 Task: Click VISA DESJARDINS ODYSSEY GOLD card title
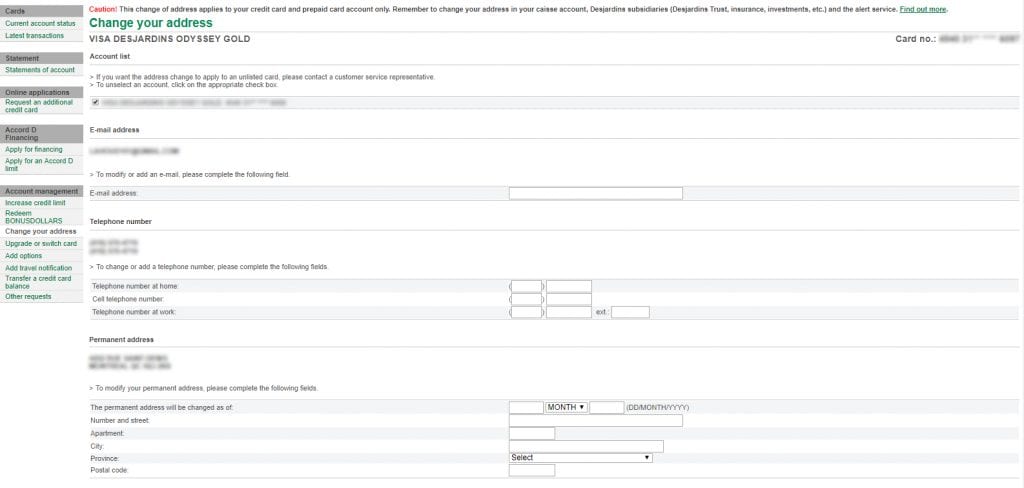click(170, 39)
